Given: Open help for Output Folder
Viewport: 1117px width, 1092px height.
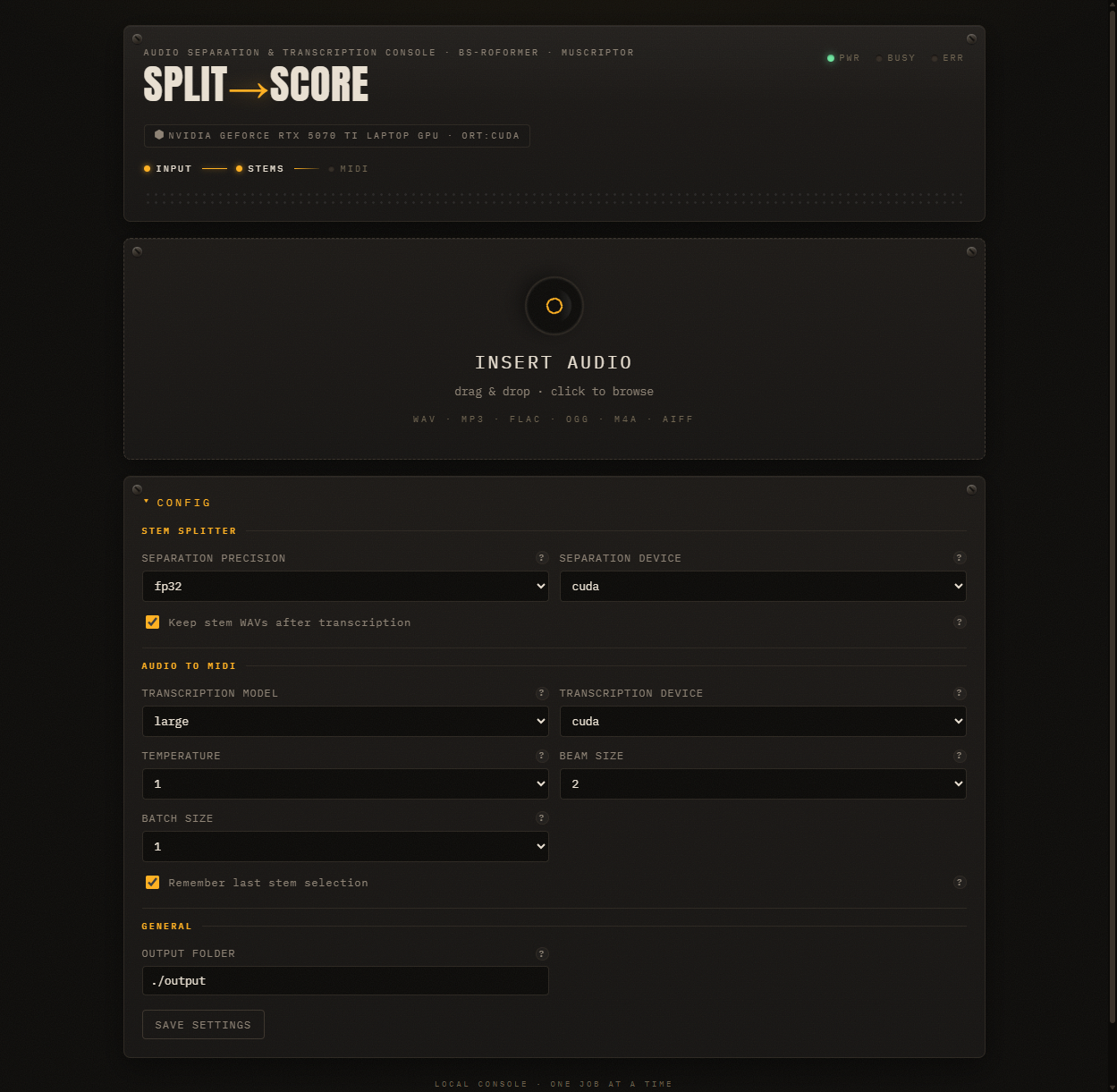Looking at the screenshot, I should [541, 953].
